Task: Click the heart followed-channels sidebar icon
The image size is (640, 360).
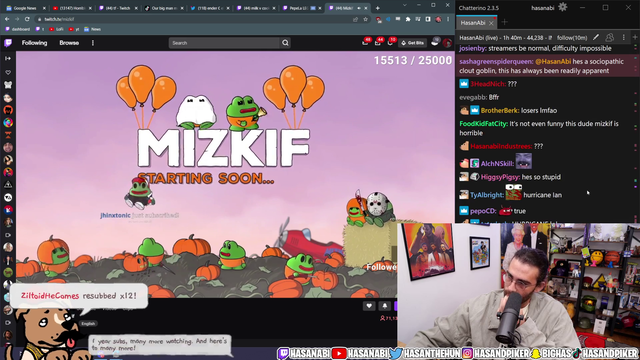Action: click(8, 72)
